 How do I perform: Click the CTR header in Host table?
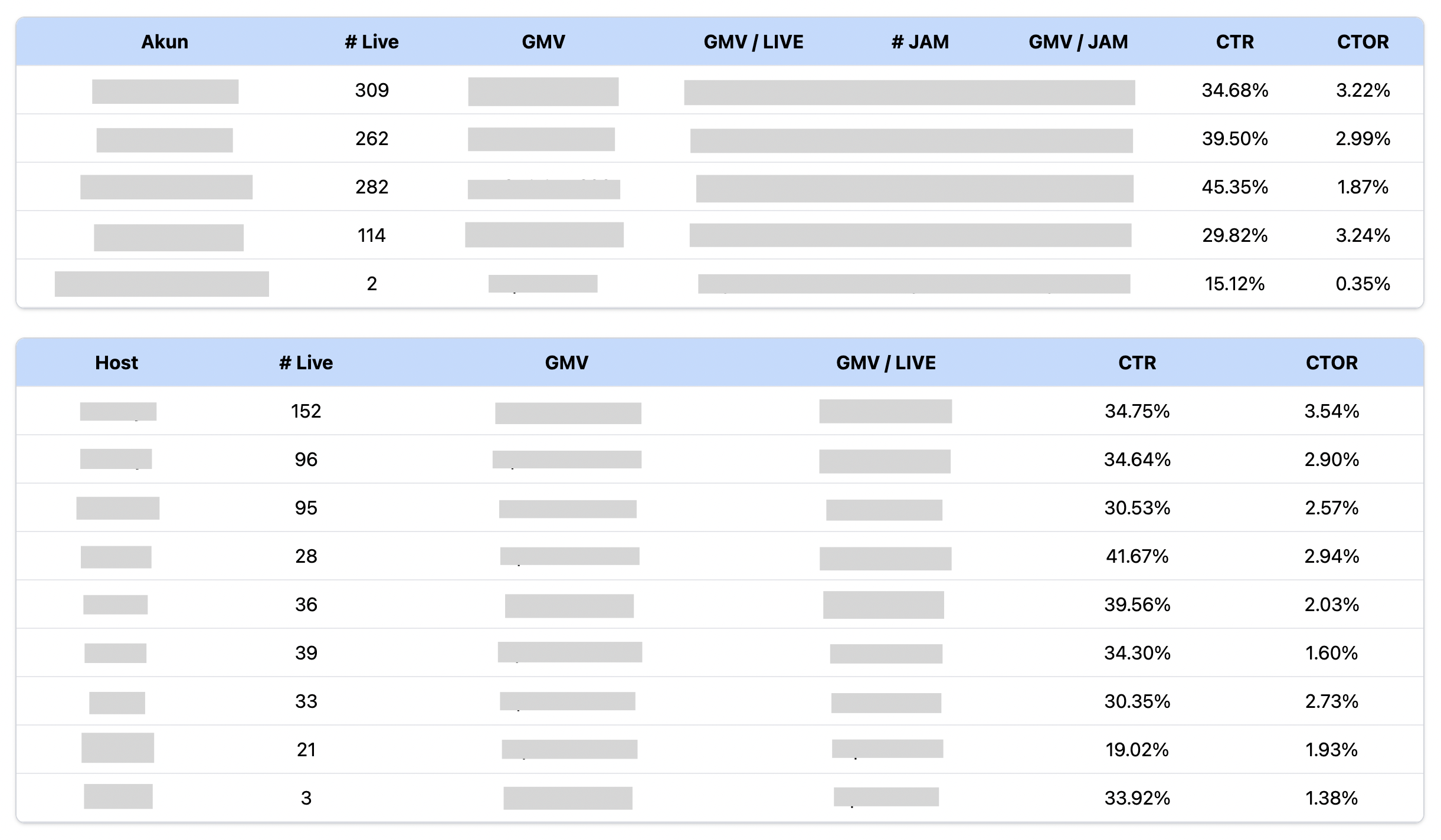[x=1137, y=363]
